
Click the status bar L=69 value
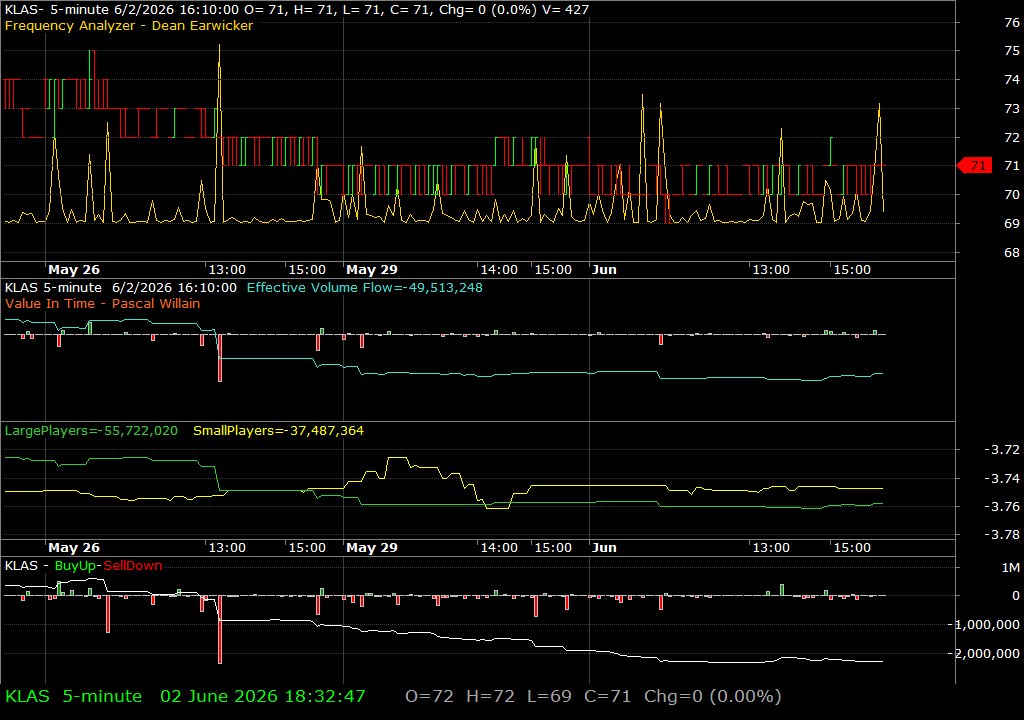pyautogui.click(x=549, y=696)
